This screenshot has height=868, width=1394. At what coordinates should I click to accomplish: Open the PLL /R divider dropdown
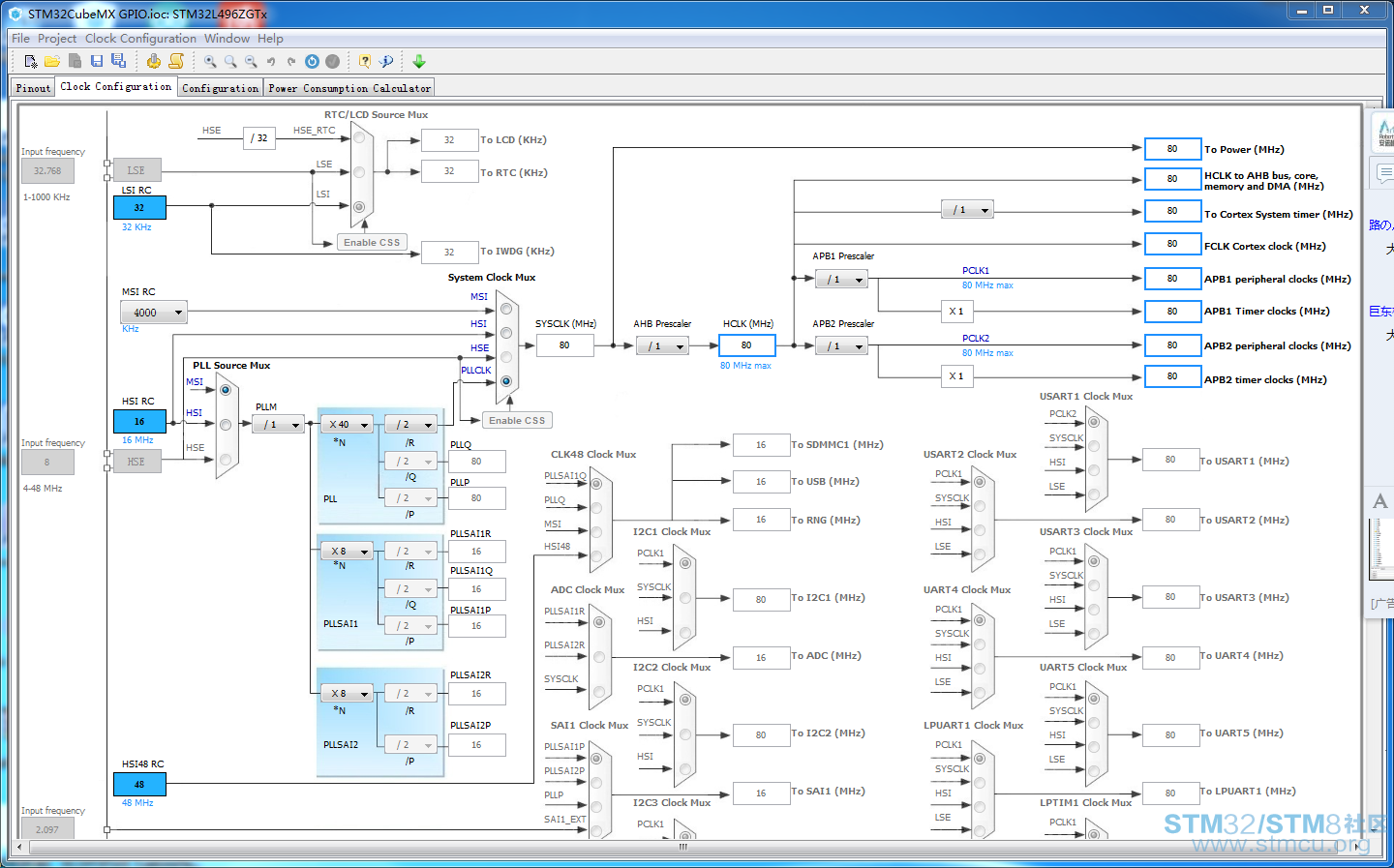coord(410,425)
